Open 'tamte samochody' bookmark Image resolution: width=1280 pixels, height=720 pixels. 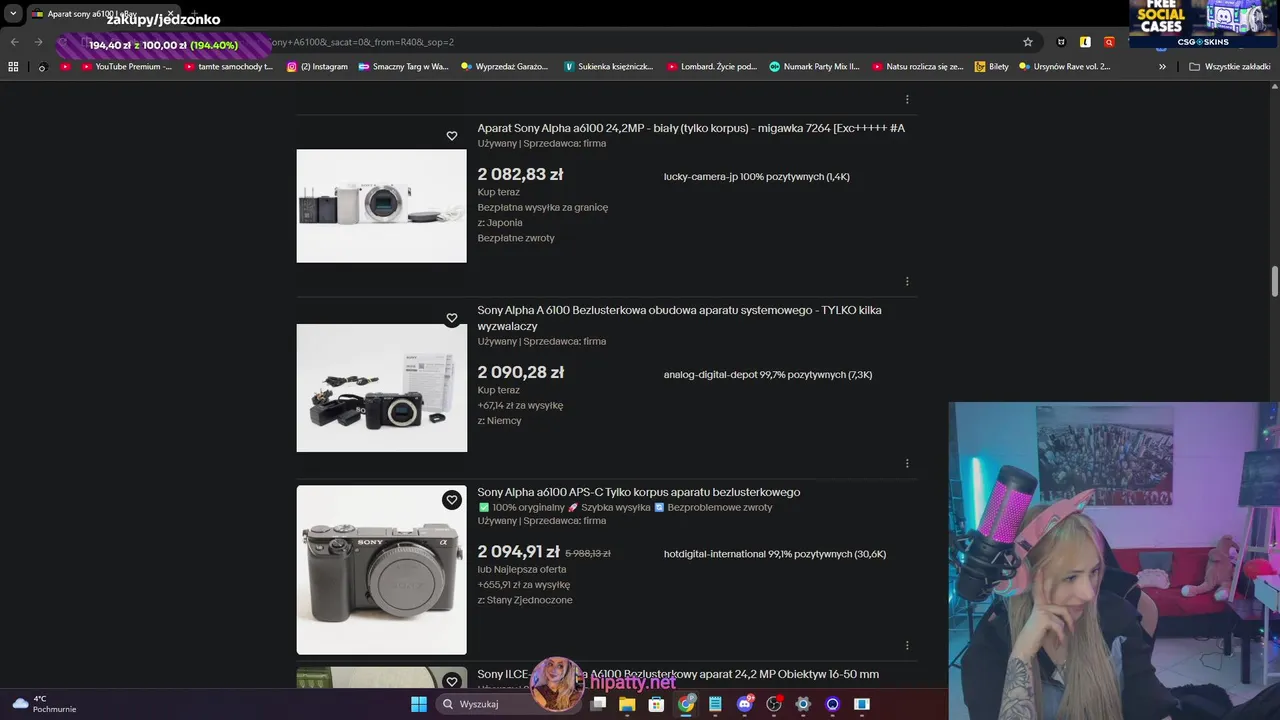tap(228, 67)
